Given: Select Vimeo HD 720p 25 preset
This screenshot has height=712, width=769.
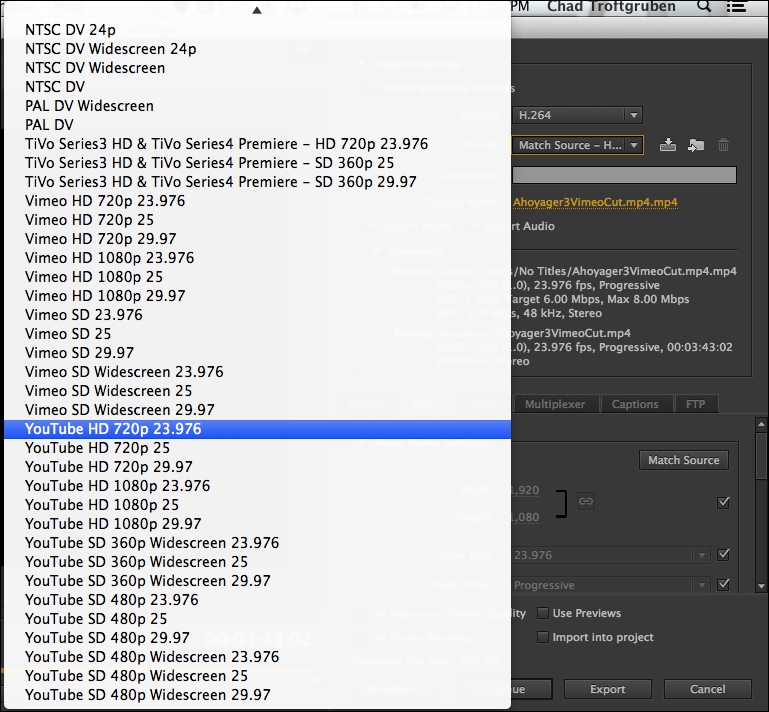Looking at the screenshot, I should [x=257, y=220].
